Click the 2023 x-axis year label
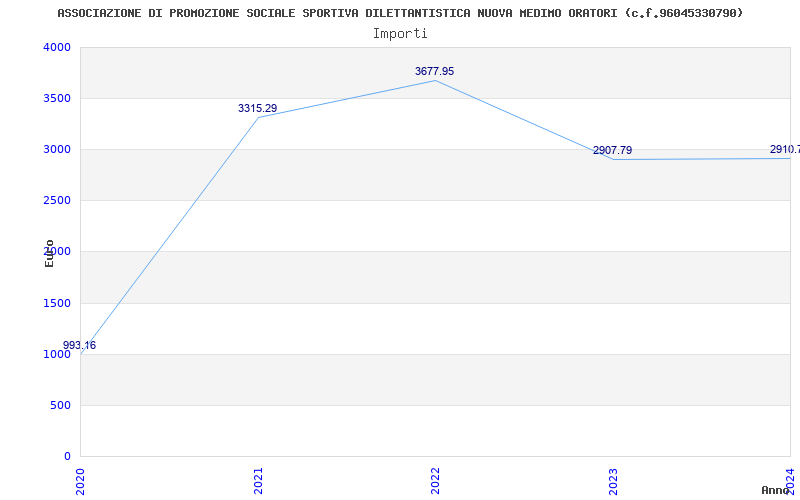This screenshot has height=500, width=800. pyautogui.click(x=613, y=481)
